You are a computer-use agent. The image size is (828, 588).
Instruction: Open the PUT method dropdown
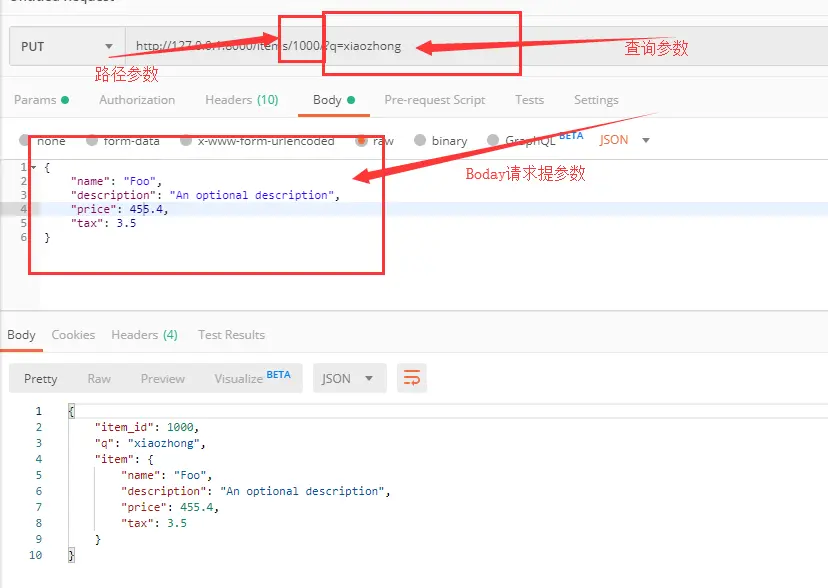tap(67, 46)
